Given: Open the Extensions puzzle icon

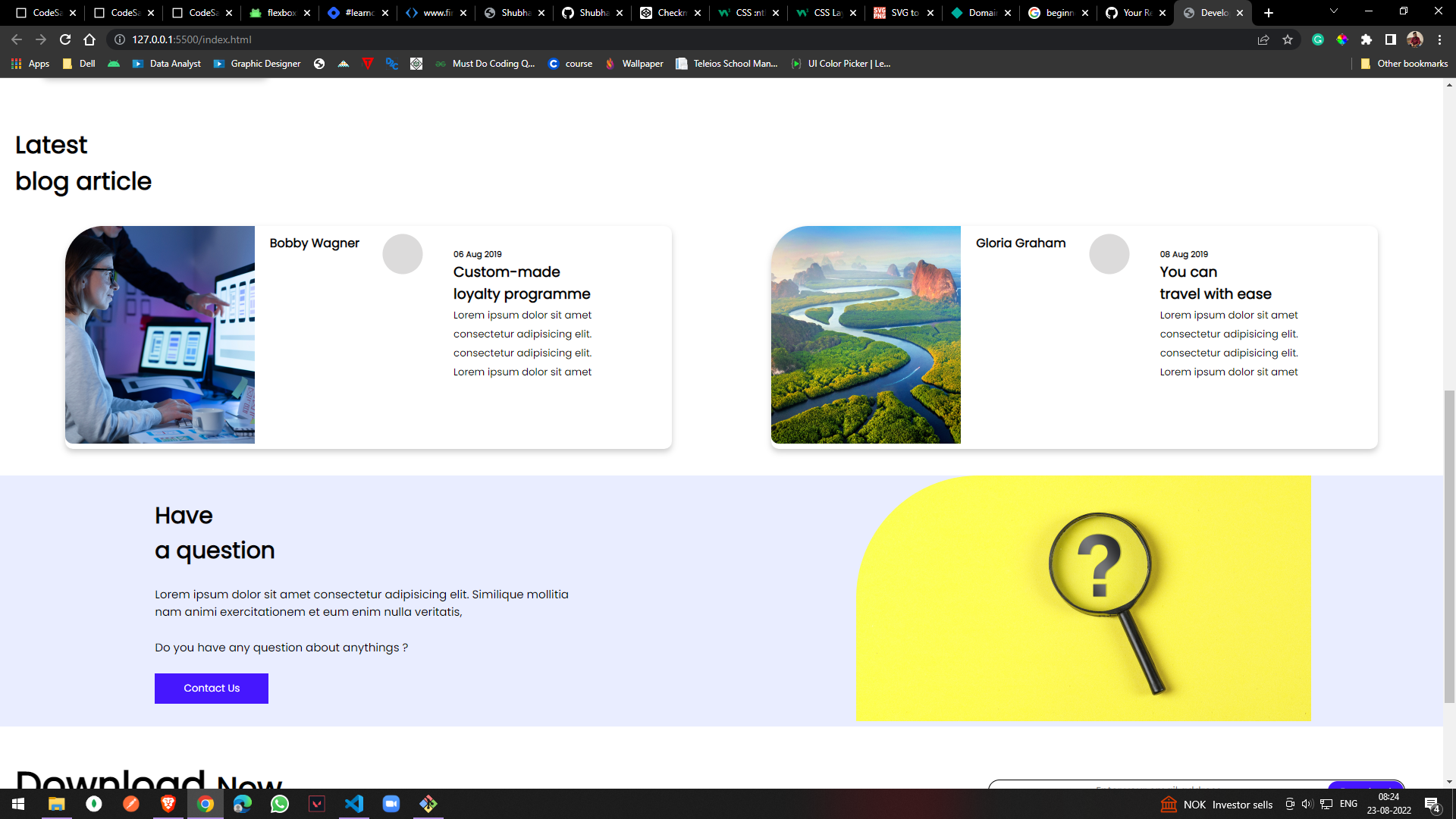Looking at the screenshot, I should pos(1367,39).
